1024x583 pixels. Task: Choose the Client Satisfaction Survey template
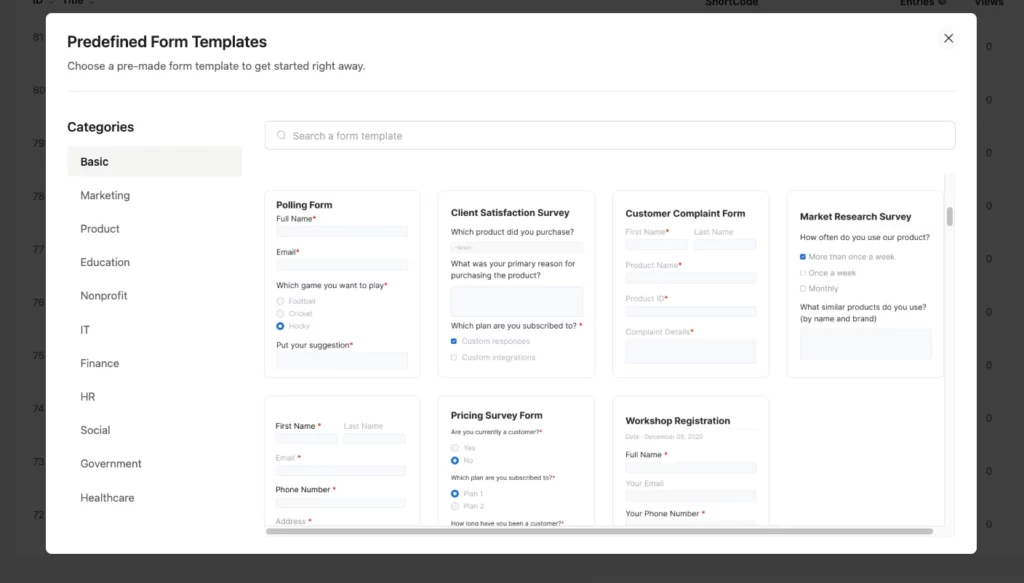[517, 284]
